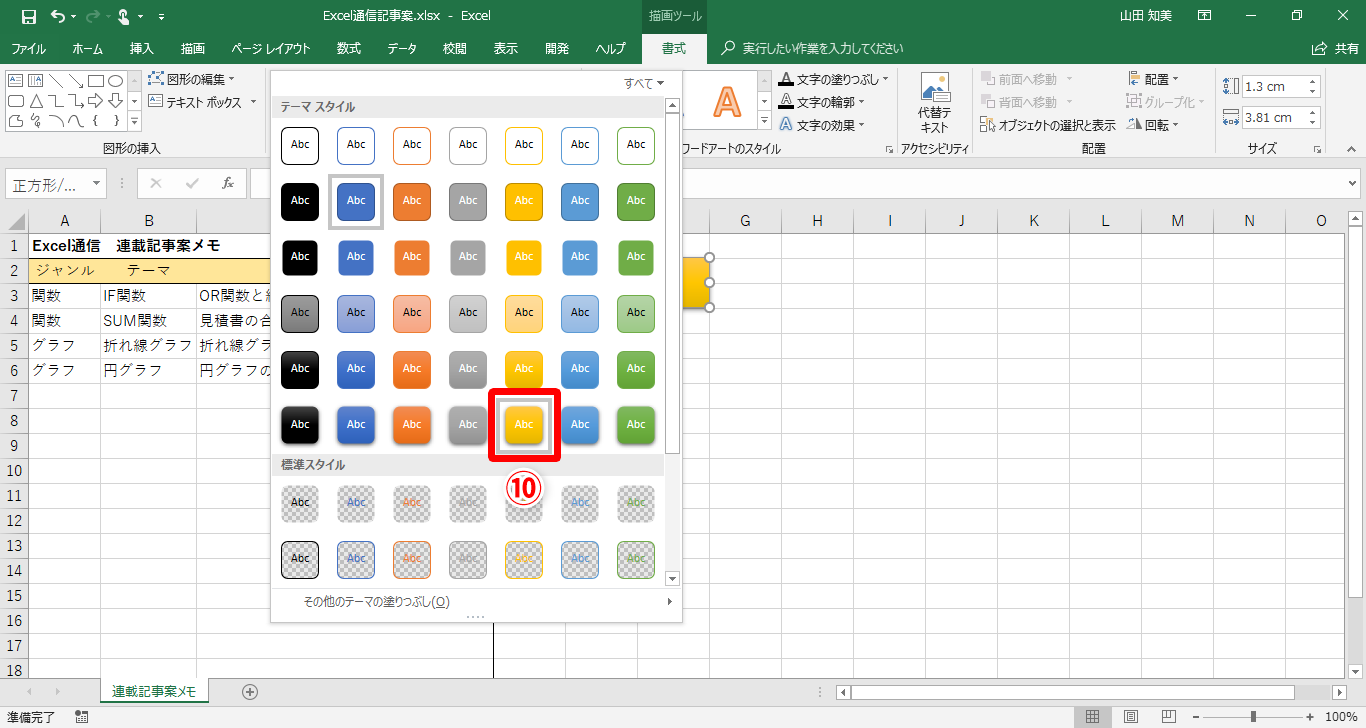The image size is (1366, 728).
Task: Select the elbow connector without arrowhead
Action: pos(55,101)
